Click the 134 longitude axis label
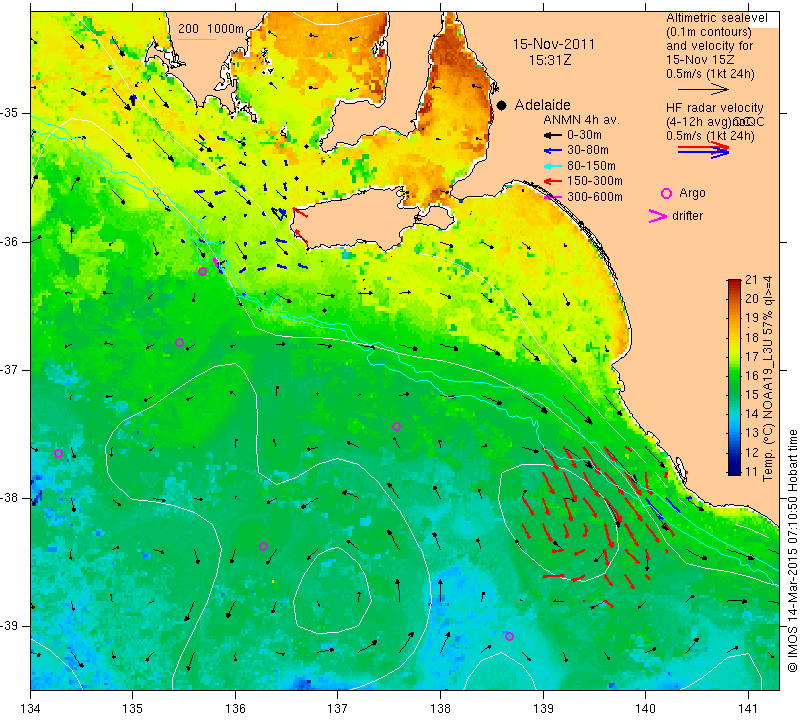This screenshot has height=720, width=800. point(31,709)
